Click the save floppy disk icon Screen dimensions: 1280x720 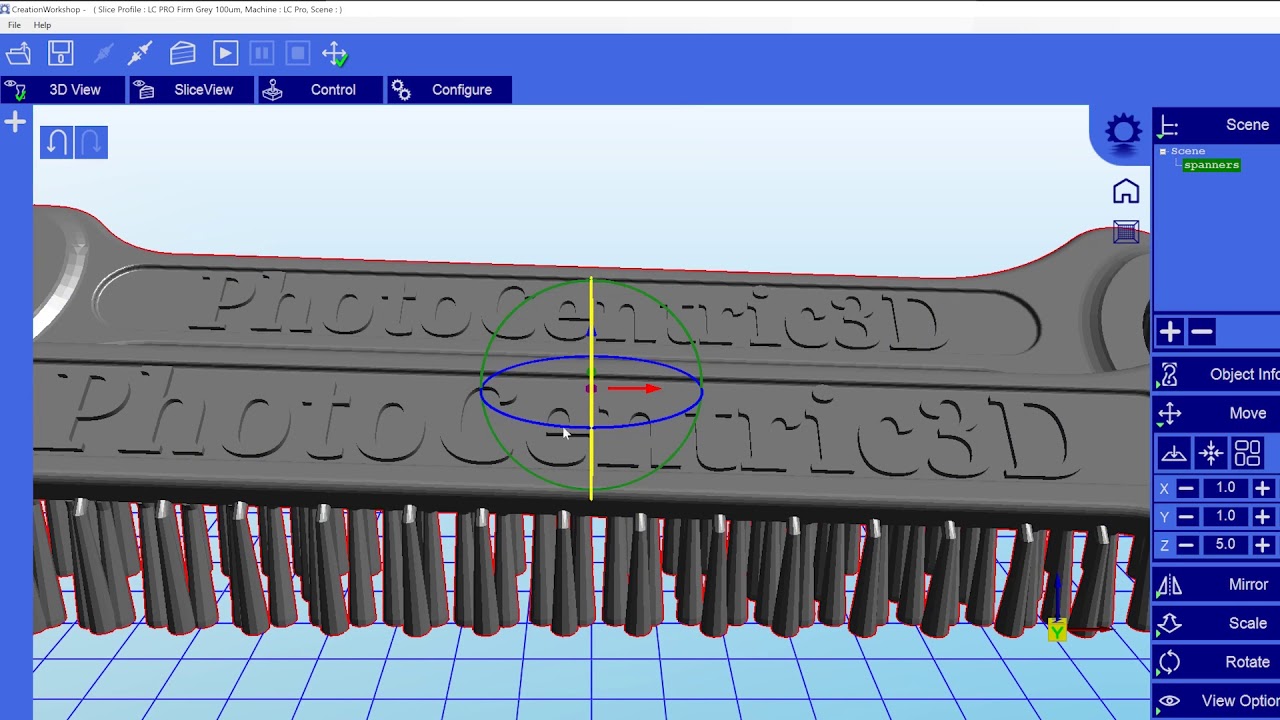pos(61,54)
